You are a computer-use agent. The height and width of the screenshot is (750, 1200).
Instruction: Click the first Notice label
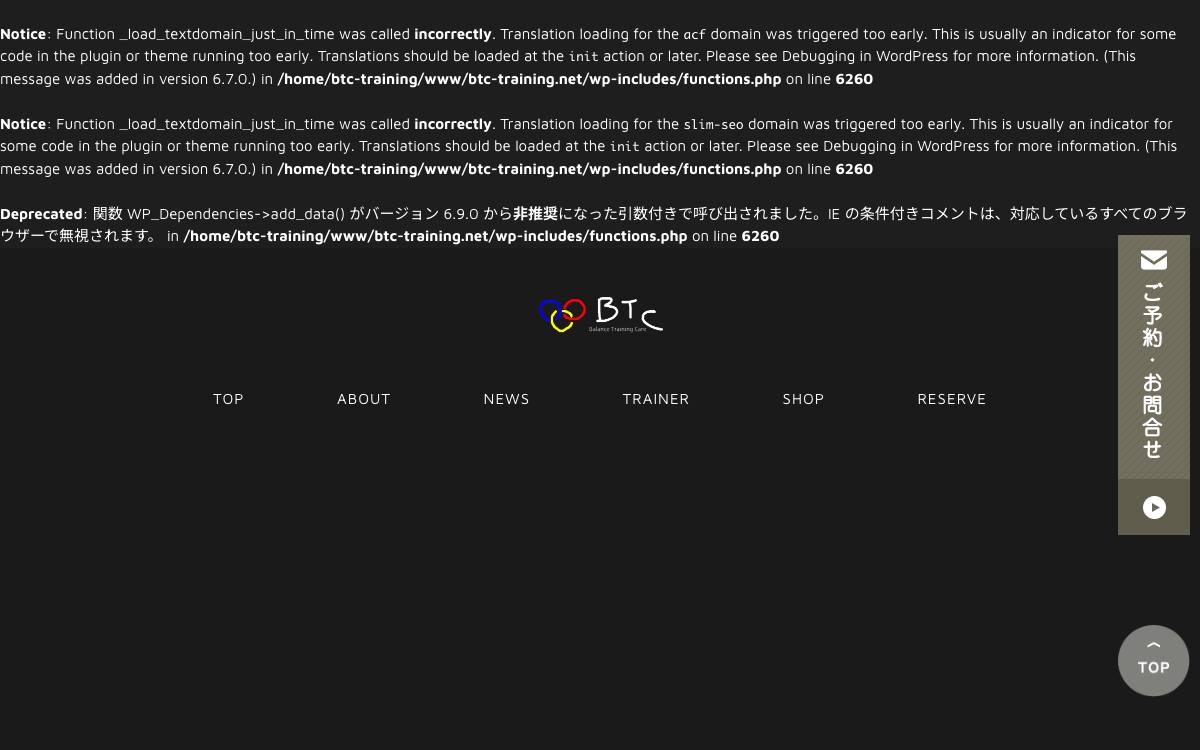(23, 34)
